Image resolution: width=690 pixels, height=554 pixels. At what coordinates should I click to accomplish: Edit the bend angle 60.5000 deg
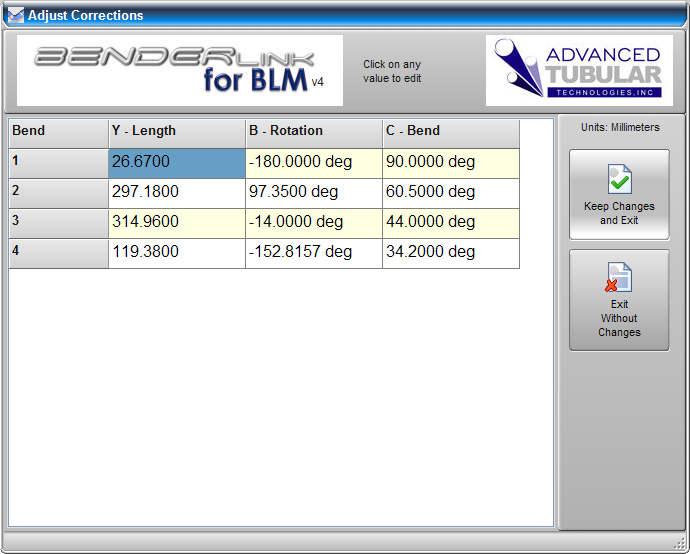[450, 192]
